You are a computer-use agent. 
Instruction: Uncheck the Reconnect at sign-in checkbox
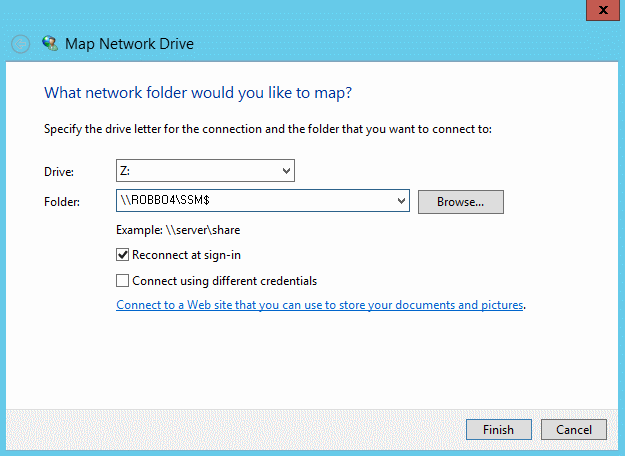coord(122,255)
